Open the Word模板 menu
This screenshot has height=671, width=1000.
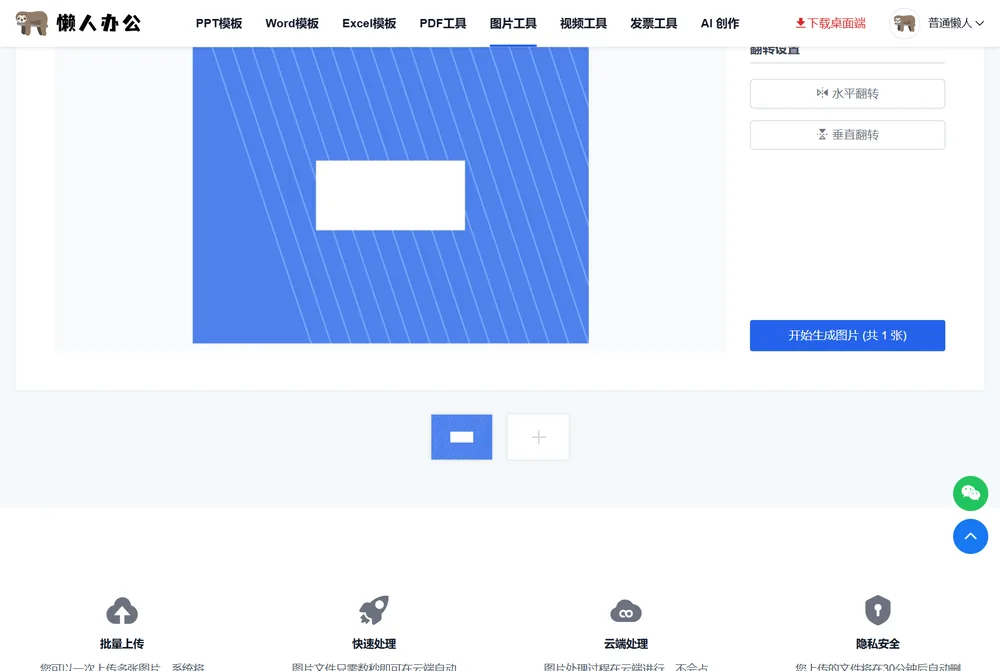(x=292, y=24)
